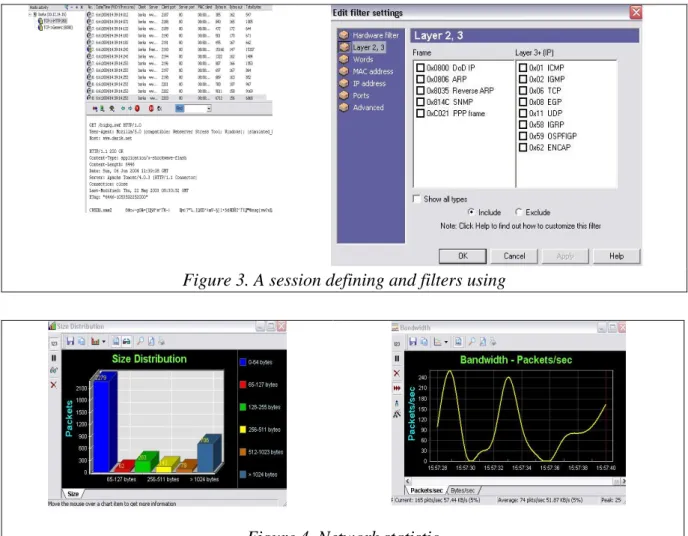The image size is (688, 536).
Task: Click the magnifier zoom icon in Bandwidth toolbar
Action: [x=472, y=342]
